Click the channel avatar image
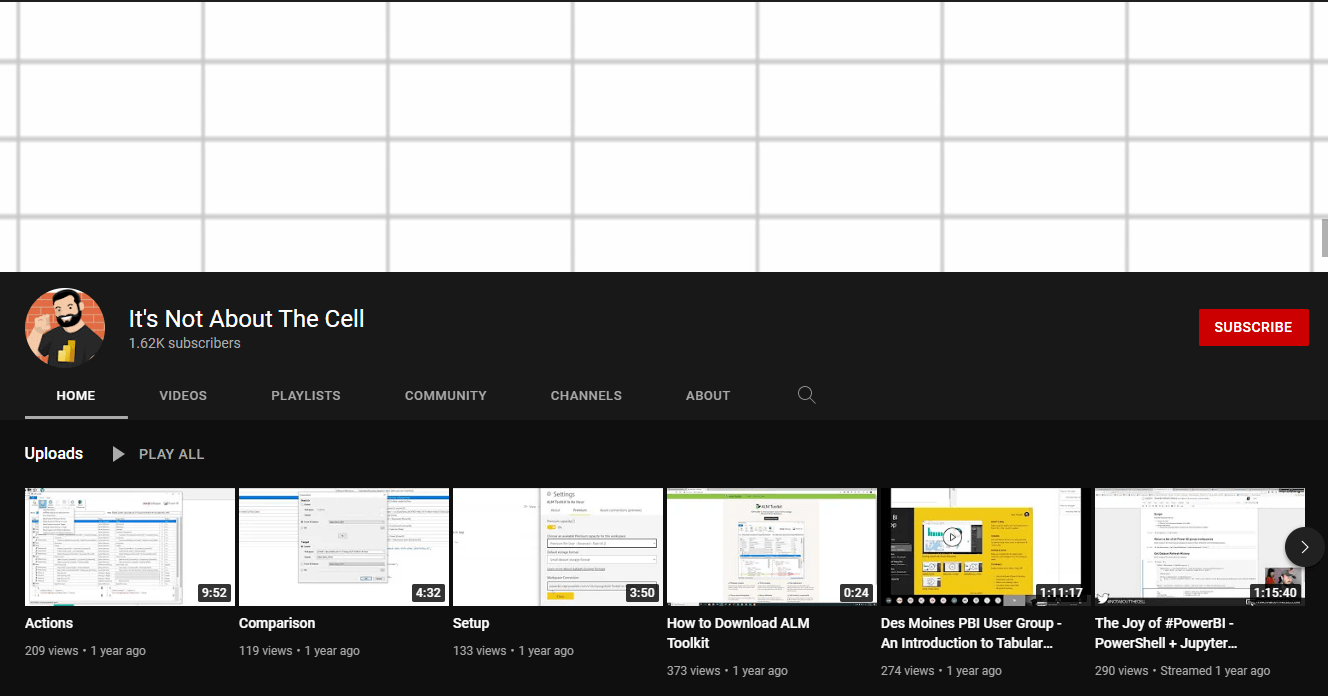The image size is (1328, 696). point(65,328)
